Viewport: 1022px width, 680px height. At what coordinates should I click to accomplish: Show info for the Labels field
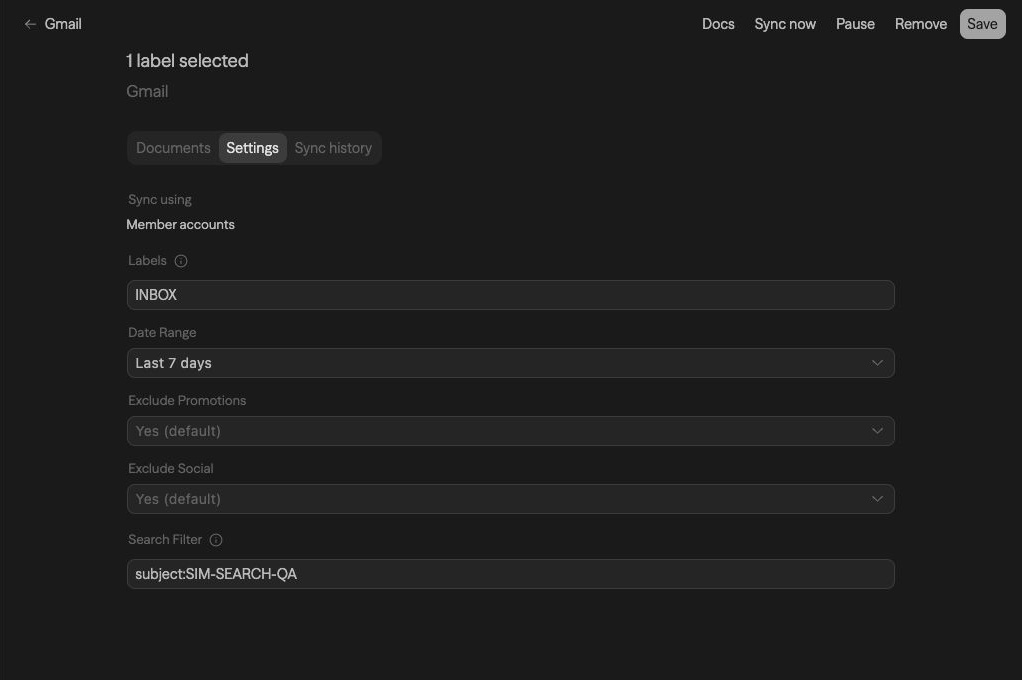point(181,261)
